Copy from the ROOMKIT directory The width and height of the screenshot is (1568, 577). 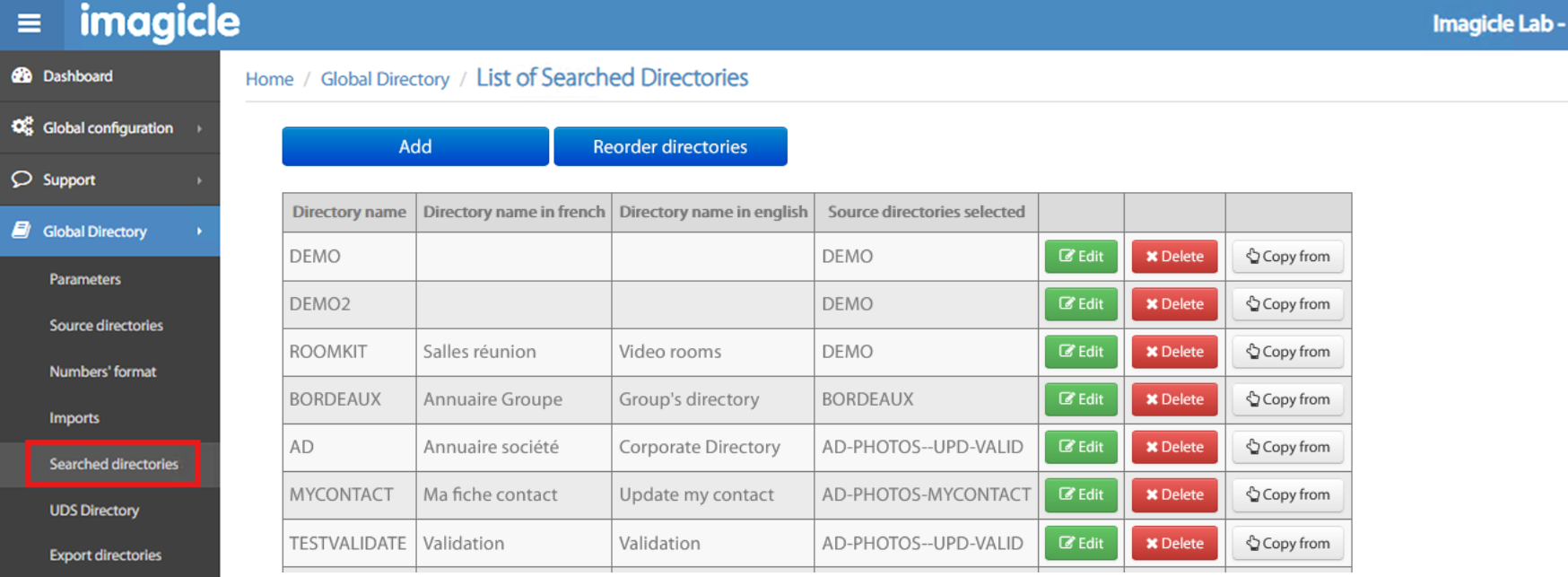pyautogui.click(x=1287, y=352)
